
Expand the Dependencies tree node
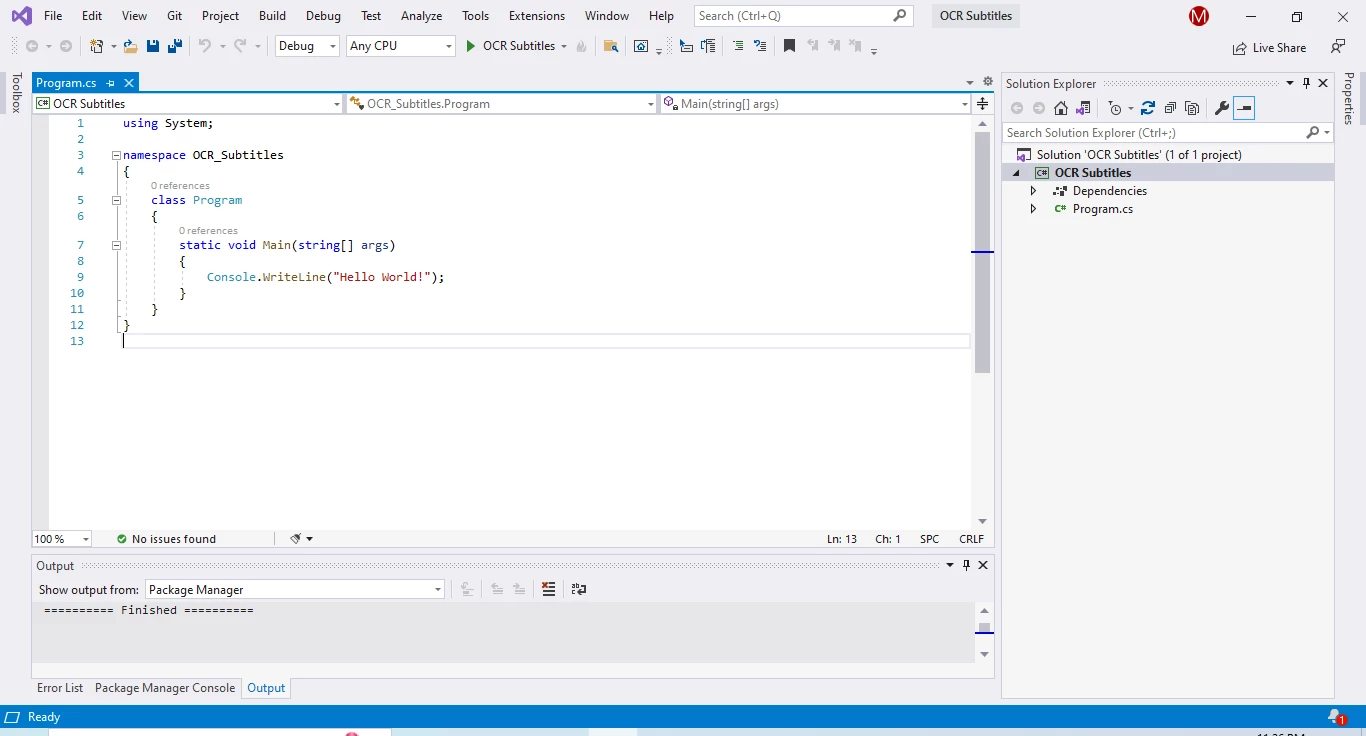[1034, 191]
